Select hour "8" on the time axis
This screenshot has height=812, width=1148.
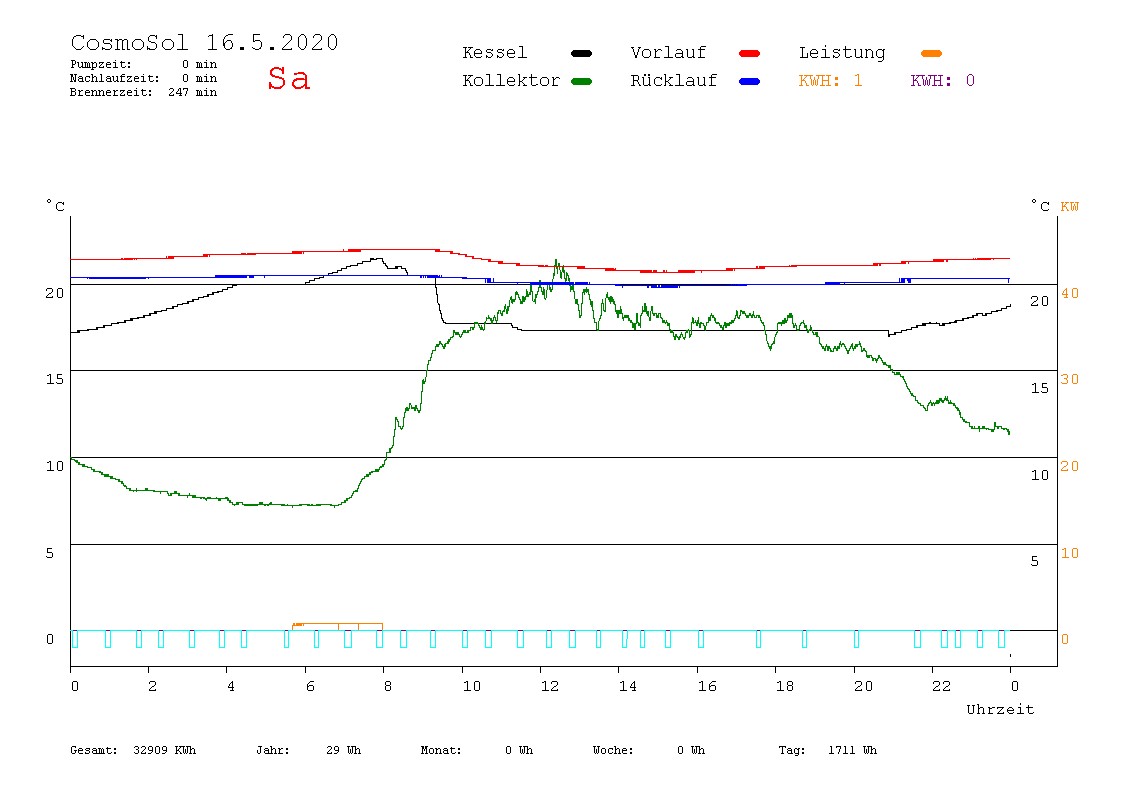(x=387, y=686)
